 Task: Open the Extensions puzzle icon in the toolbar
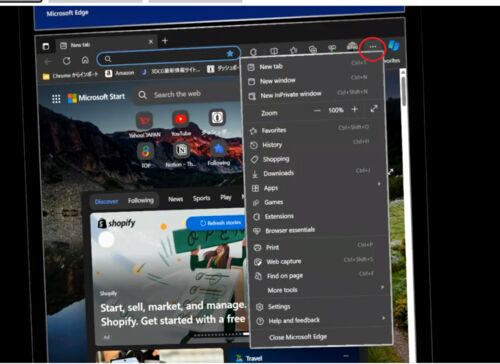253,52
